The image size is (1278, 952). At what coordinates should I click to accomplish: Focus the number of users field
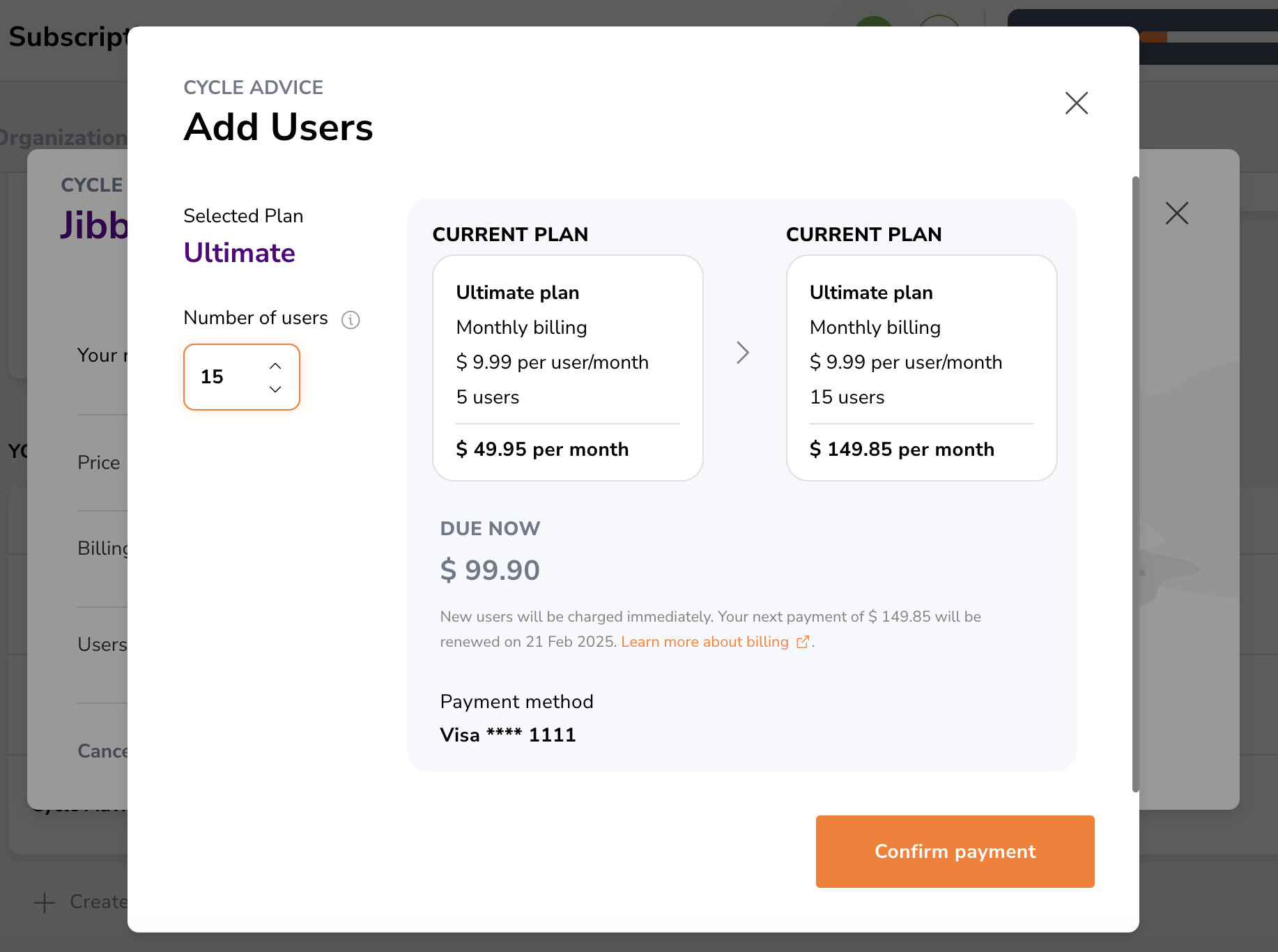[242, 377]
